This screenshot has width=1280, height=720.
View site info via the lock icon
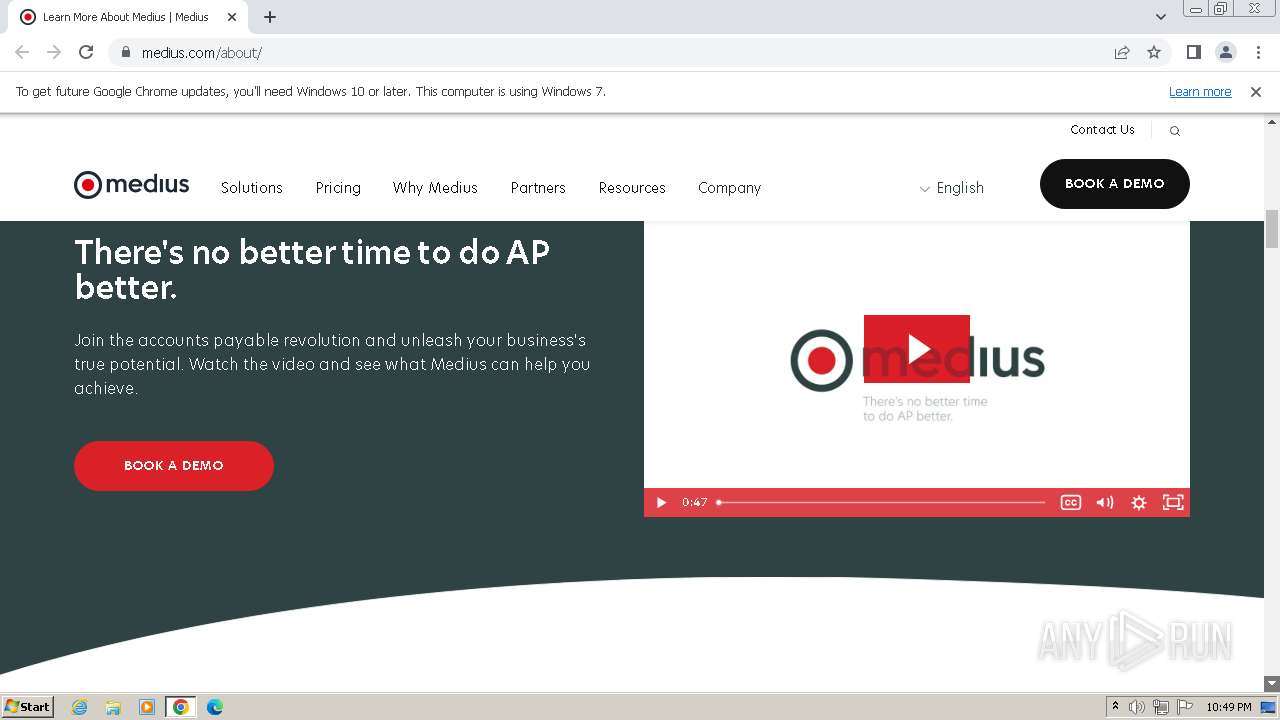pyautogui.click(x=126, y=52)
